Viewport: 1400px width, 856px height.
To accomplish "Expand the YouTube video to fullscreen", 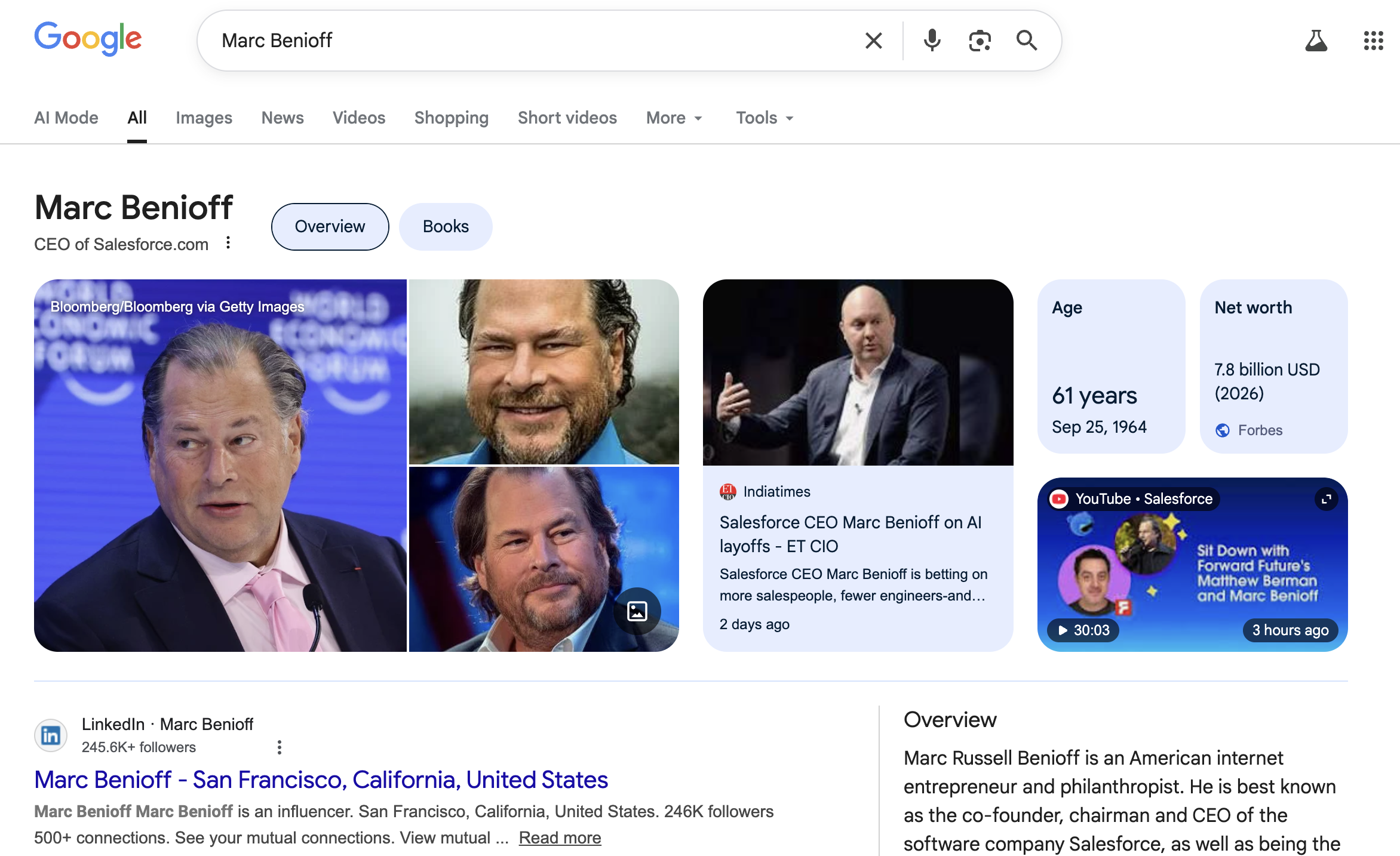I will (1326, 499).
